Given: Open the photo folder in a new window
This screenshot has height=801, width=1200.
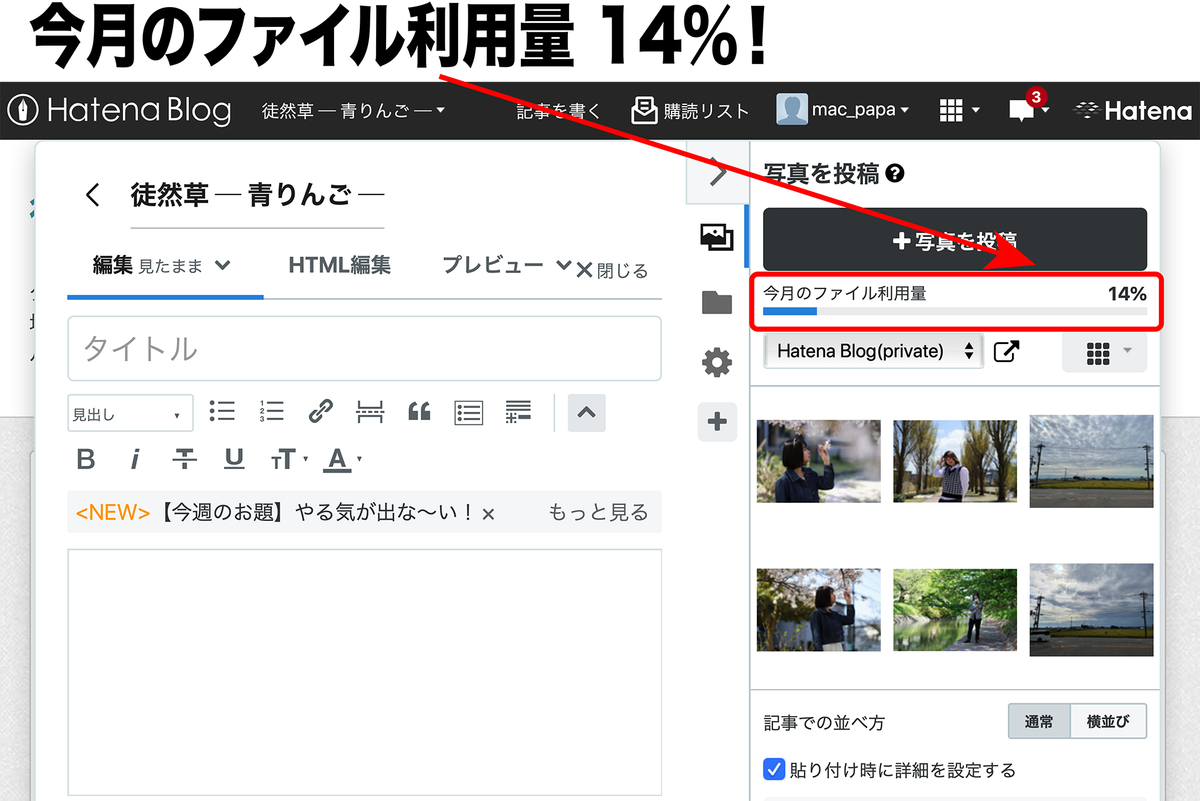Looking at the screenshot, I should (x=1006, y=351).
